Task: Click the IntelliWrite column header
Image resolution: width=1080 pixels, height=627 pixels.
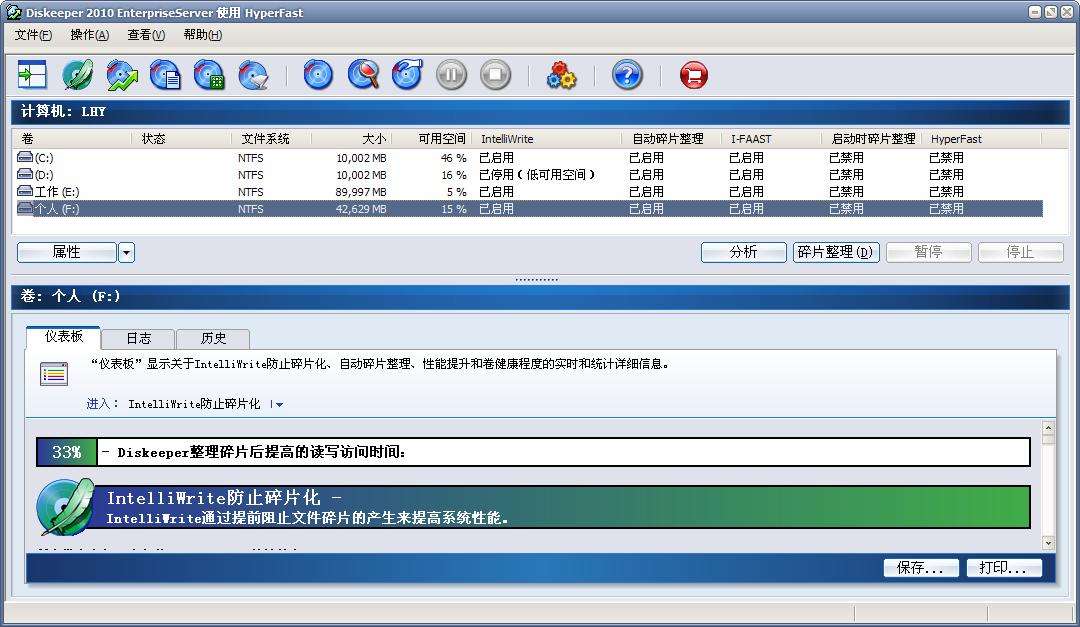Action: point(546,138)
